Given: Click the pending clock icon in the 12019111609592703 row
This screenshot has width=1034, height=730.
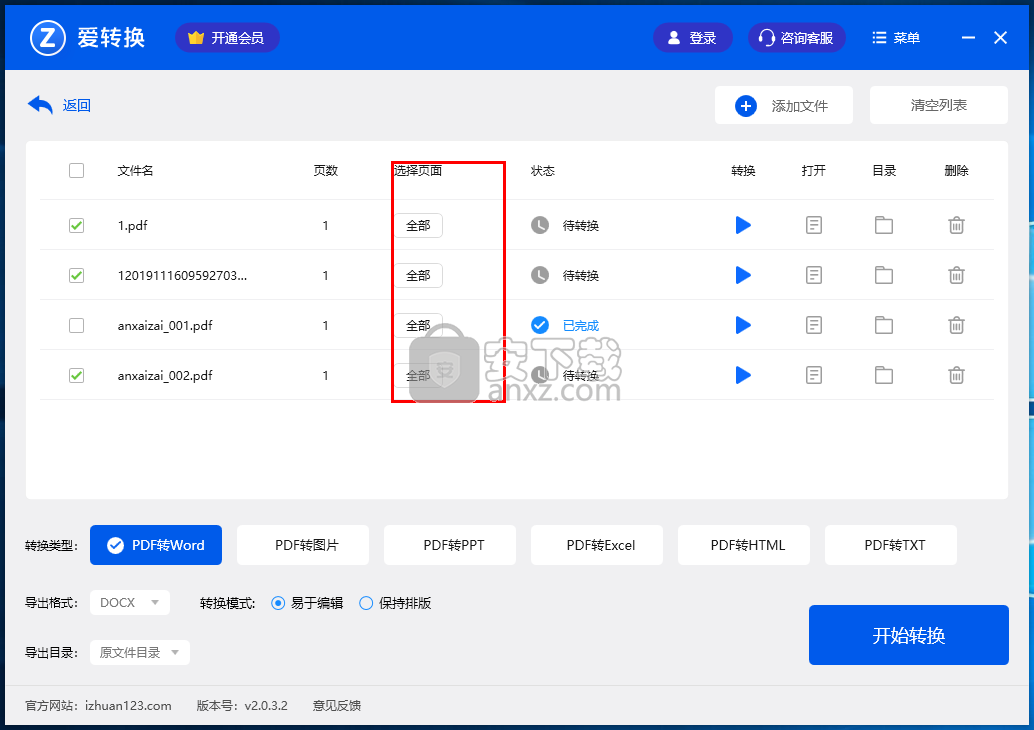Looking at the screenshot, I should pyautogui.click(x=540, y=276).
